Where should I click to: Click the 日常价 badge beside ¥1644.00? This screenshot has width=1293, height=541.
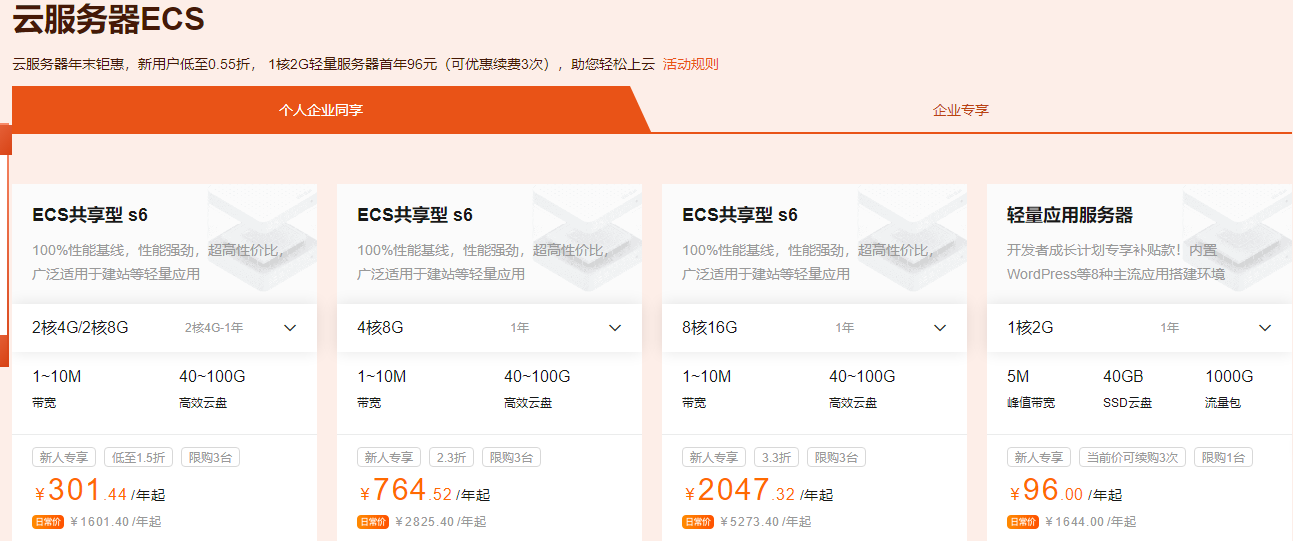point(1023,522)
